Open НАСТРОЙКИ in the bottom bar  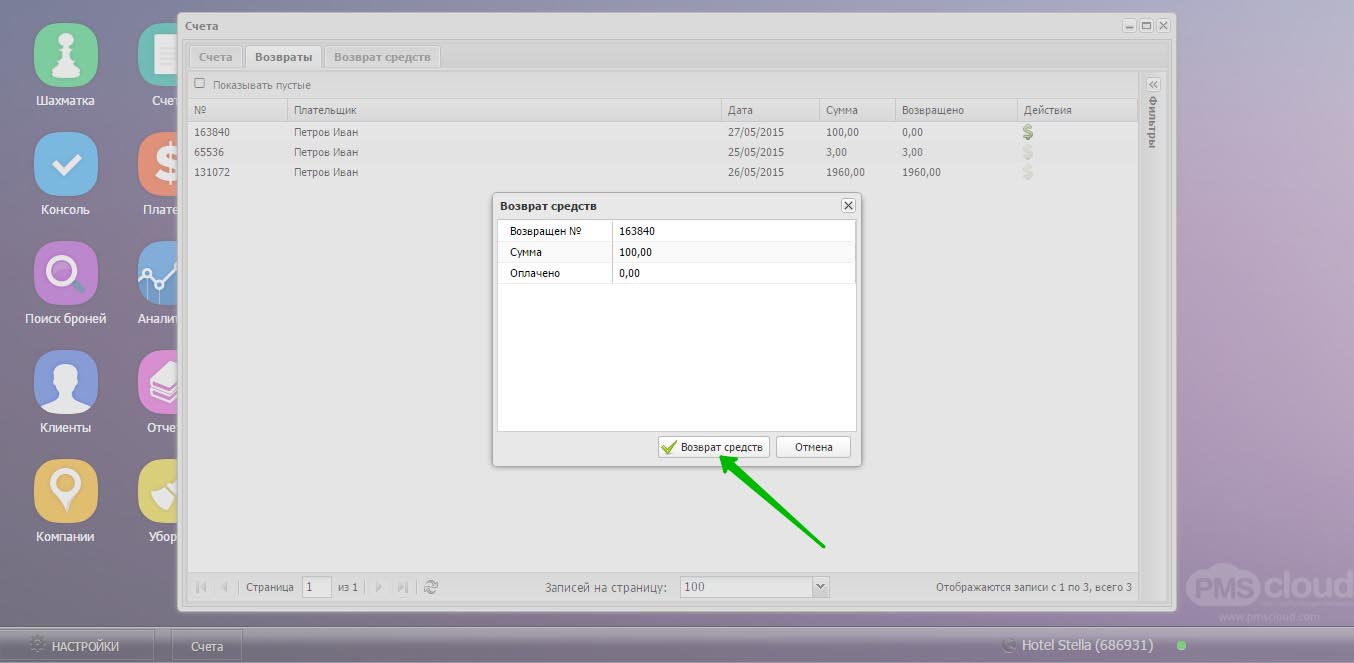click(x=77, y=646)
